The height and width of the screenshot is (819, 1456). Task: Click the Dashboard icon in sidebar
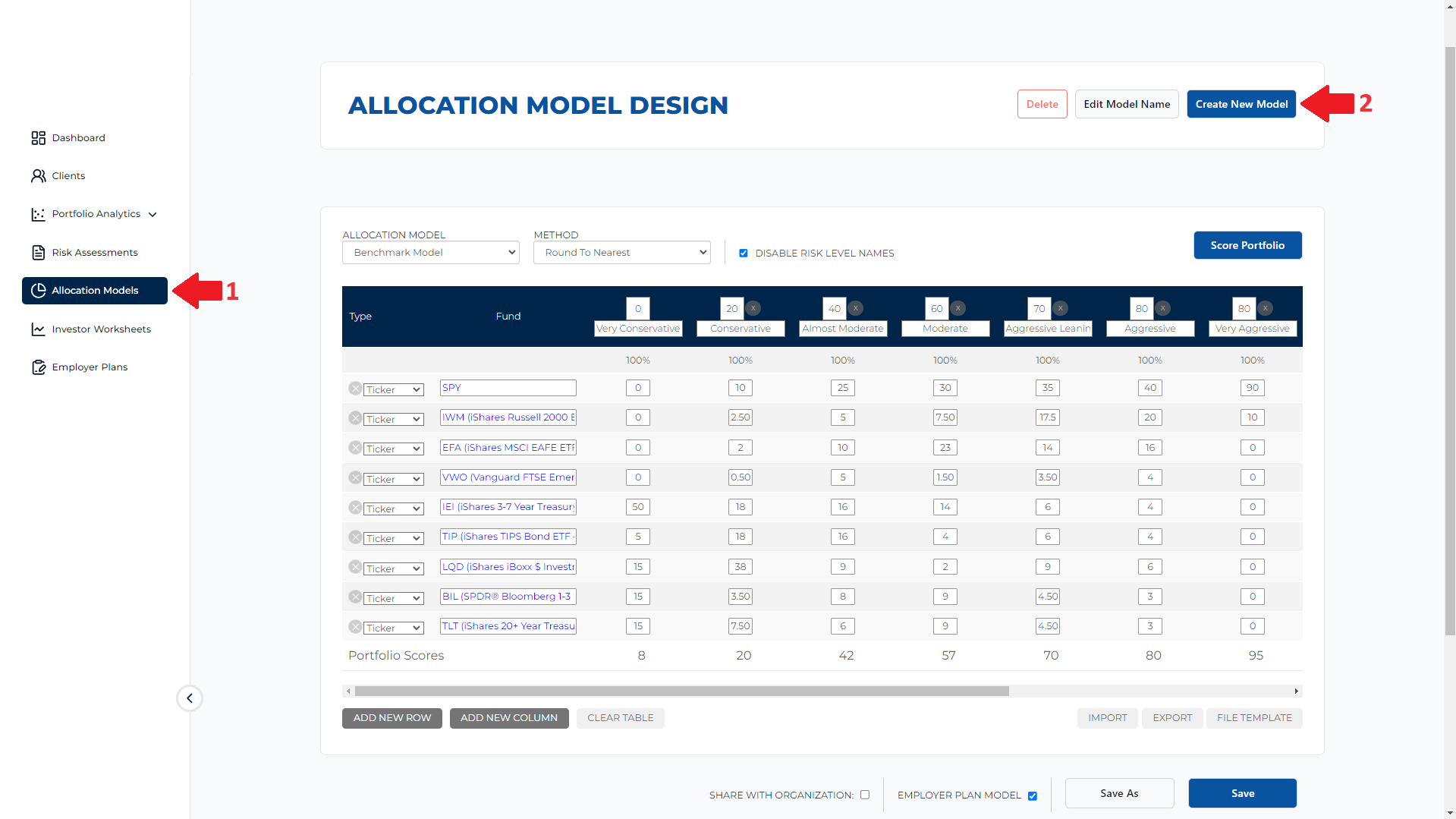pos(38,138)
